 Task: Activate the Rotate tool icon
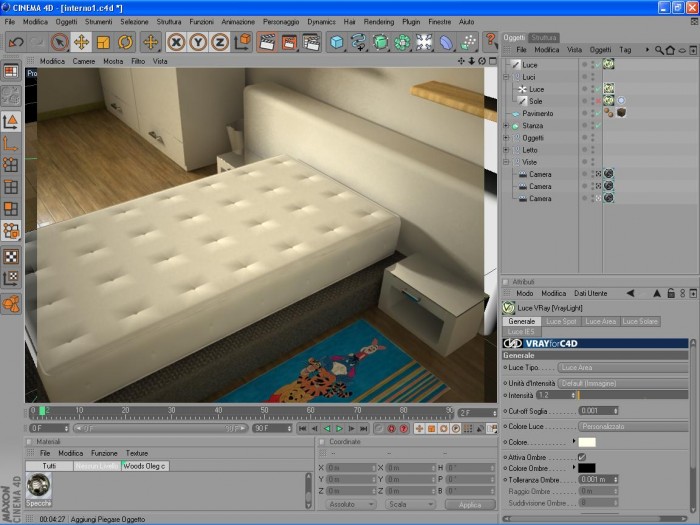(x=125, y=42)
